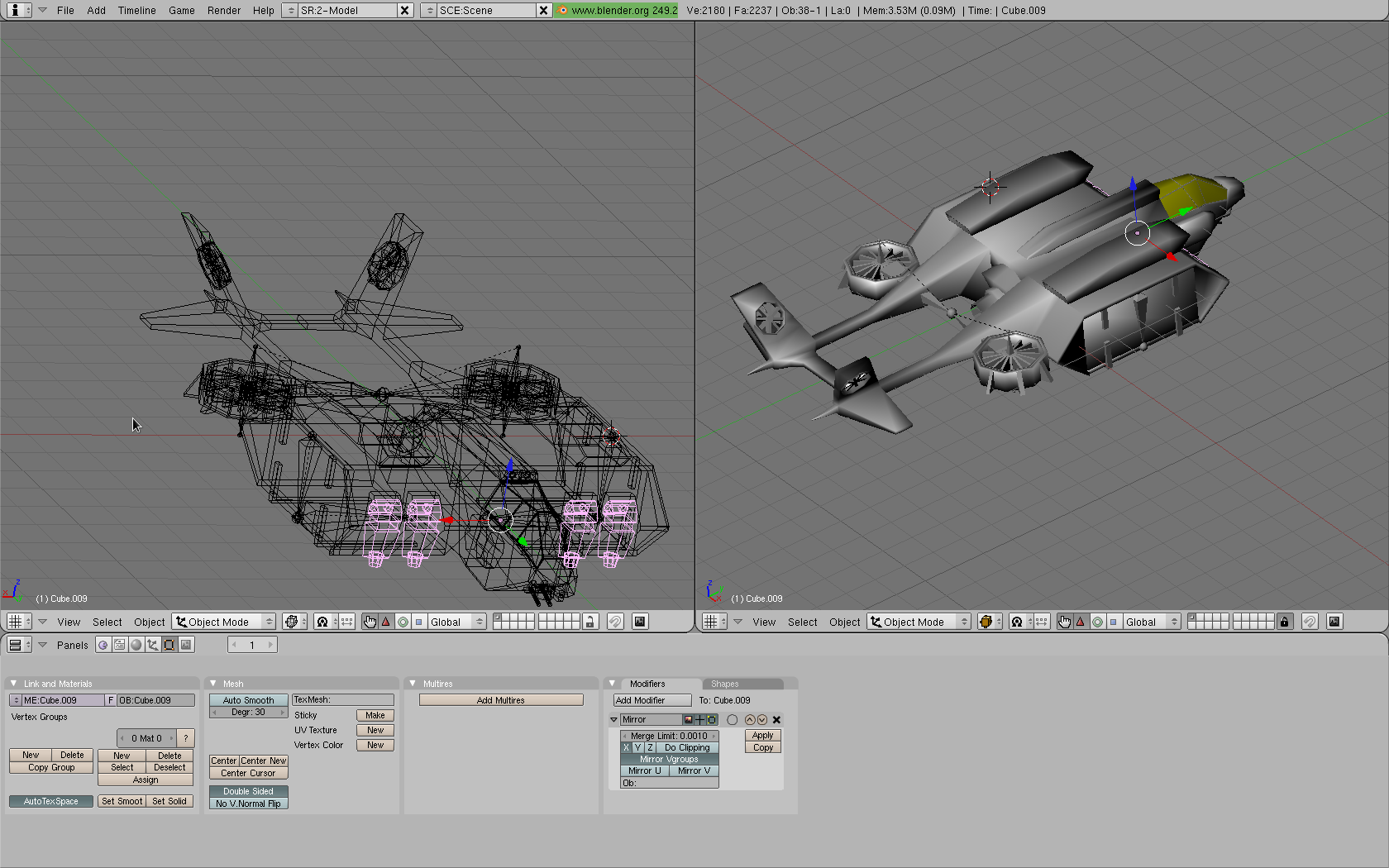Click the OB:Cube.009 object name field
The width and height of the screenshot is (1389, 868).
(155, 700)
